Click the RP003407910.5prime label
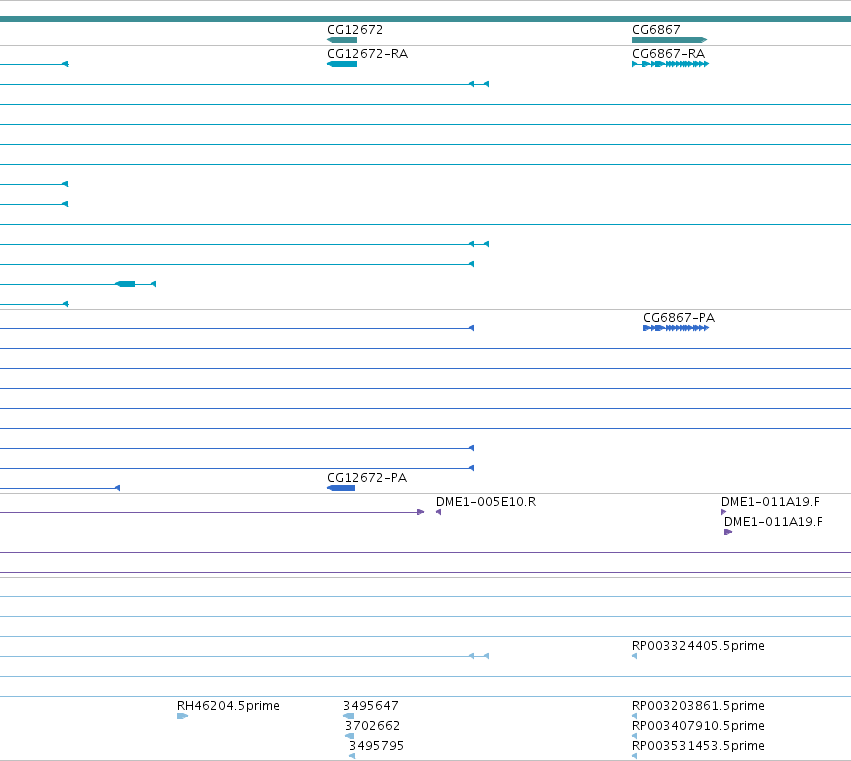Image resolution: width=851 pixels, height=761 pixels. (x=698, y=726)
